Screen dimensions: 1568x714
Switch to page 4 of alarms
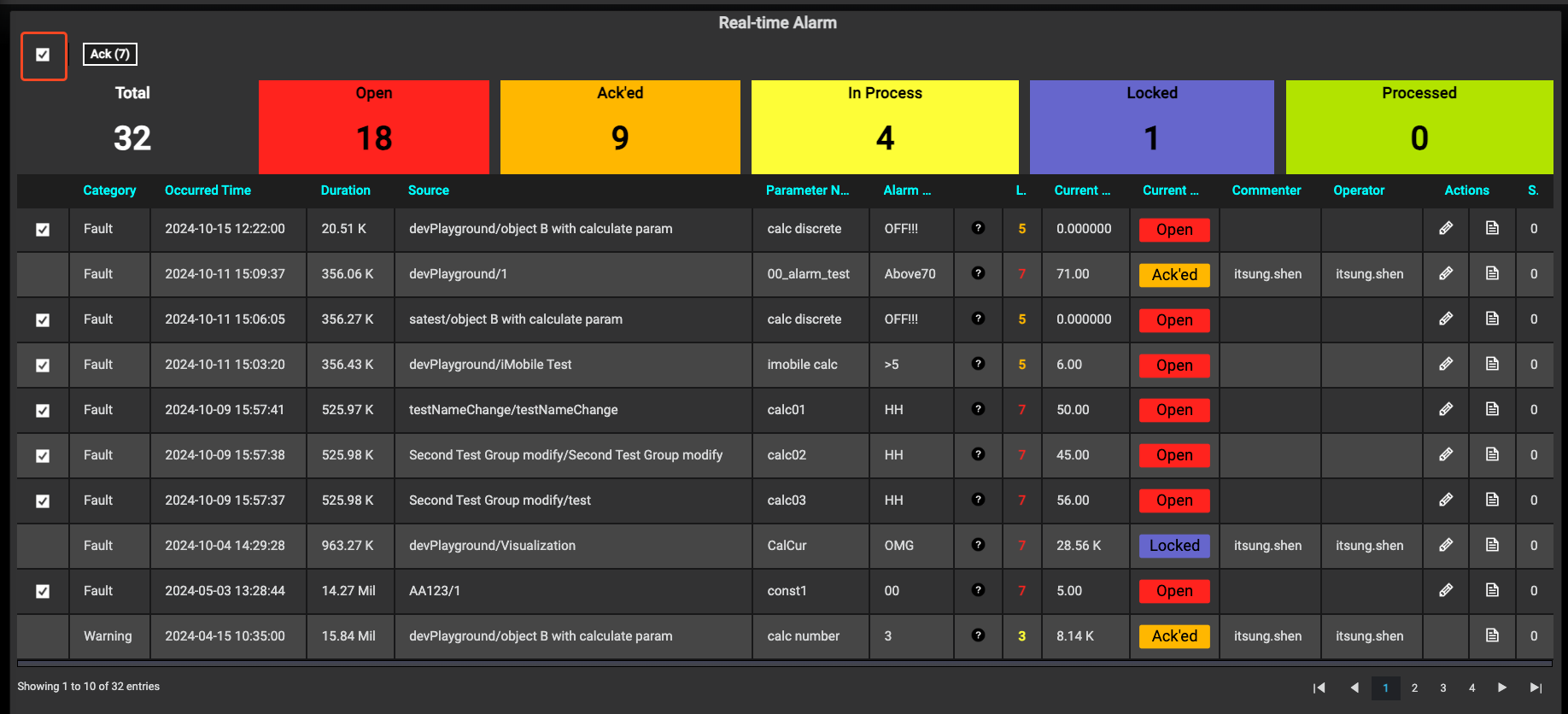point(1471,688)
